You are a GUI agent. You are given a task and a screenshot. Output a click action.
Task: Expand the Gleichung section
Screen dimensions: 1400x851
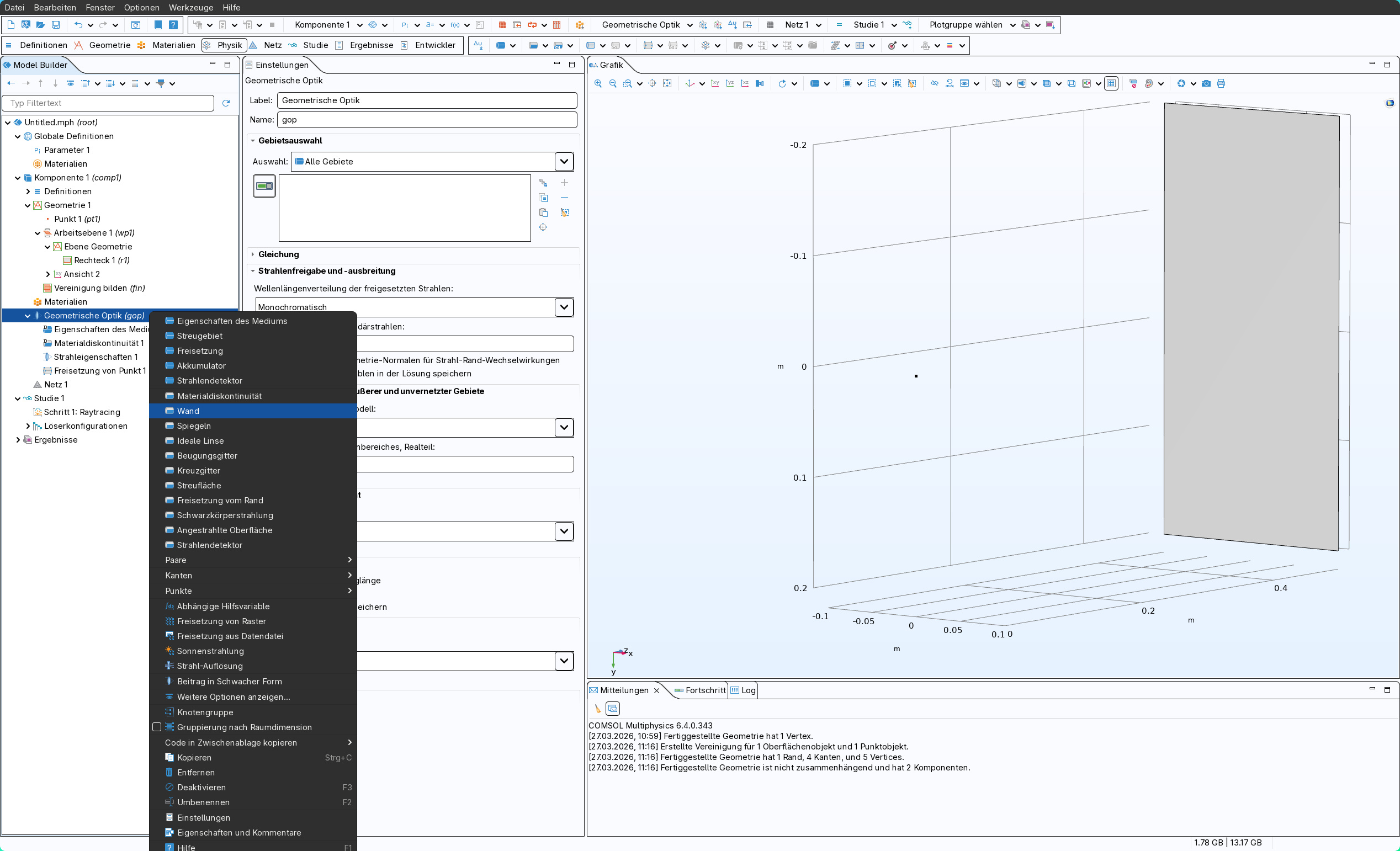coord(278,254)
